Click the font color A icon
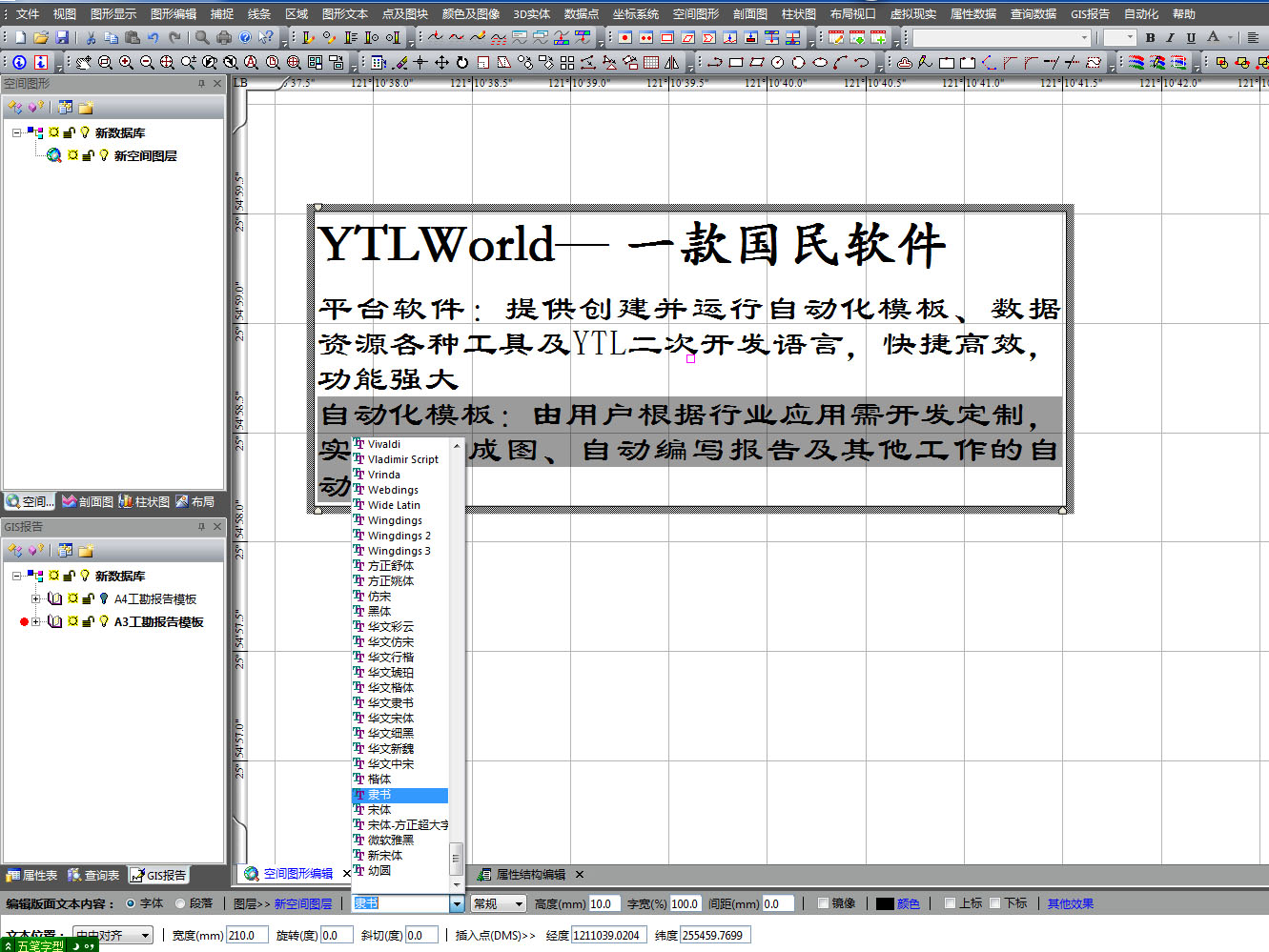1269x952 pixels. pos(1213,37)
